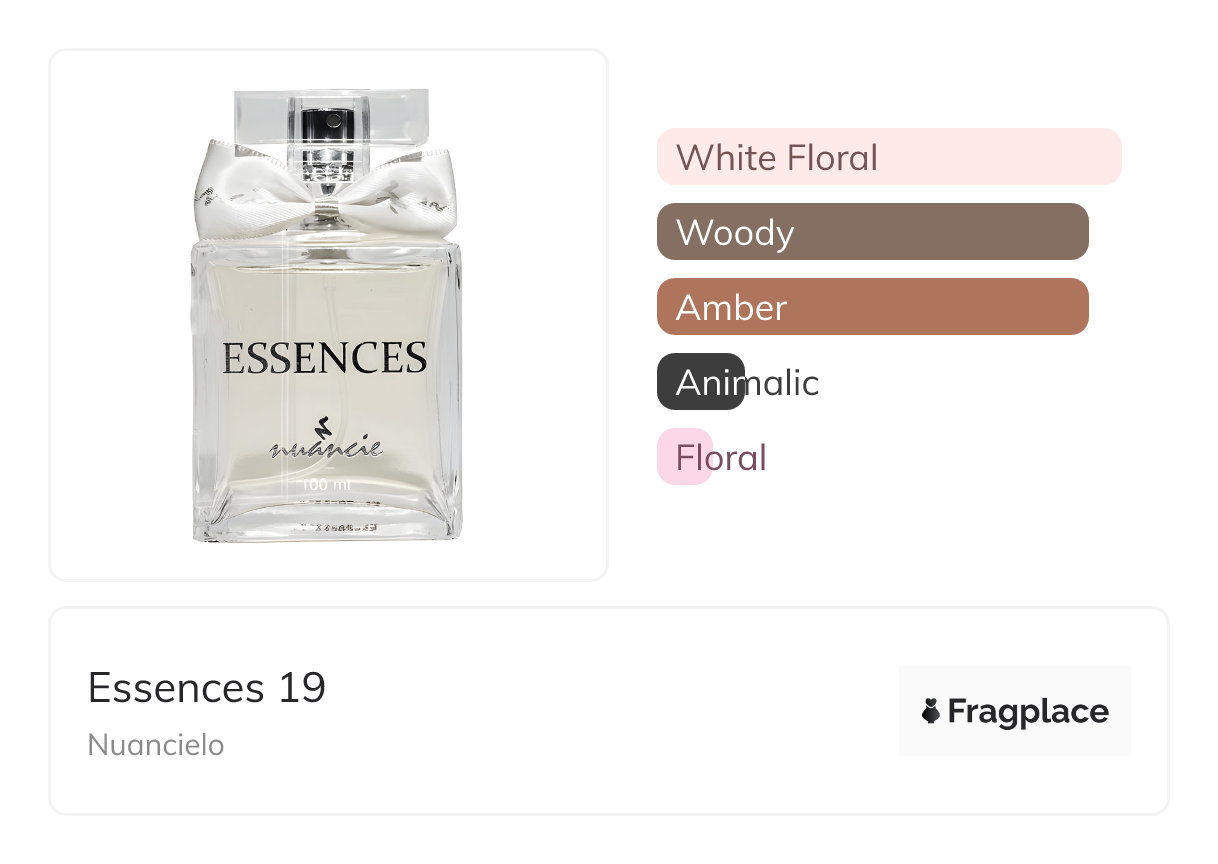1218x864 pixels.
Task: Click the Fragplace wordmark text
Action: pyautogui.click(x=1027, y=711)
